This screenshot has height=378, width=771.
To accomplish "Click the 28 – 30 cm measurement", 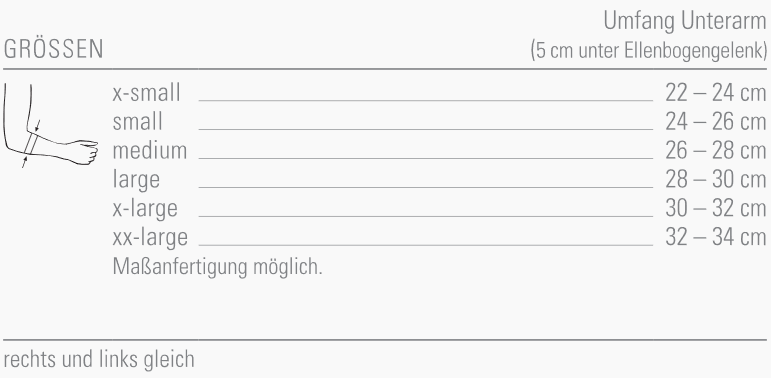I will tap(715, 179).
